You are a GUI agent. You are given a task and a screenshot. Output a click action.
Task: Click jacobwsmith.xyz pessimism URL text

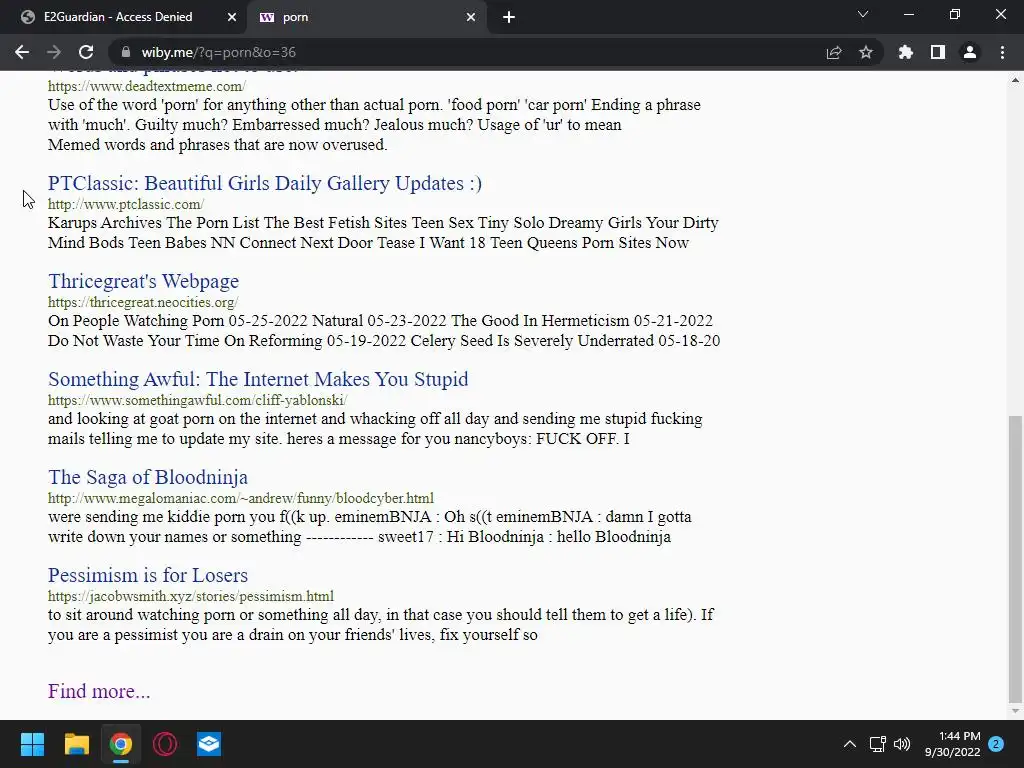pyautogui.click(x=191, y=596)
